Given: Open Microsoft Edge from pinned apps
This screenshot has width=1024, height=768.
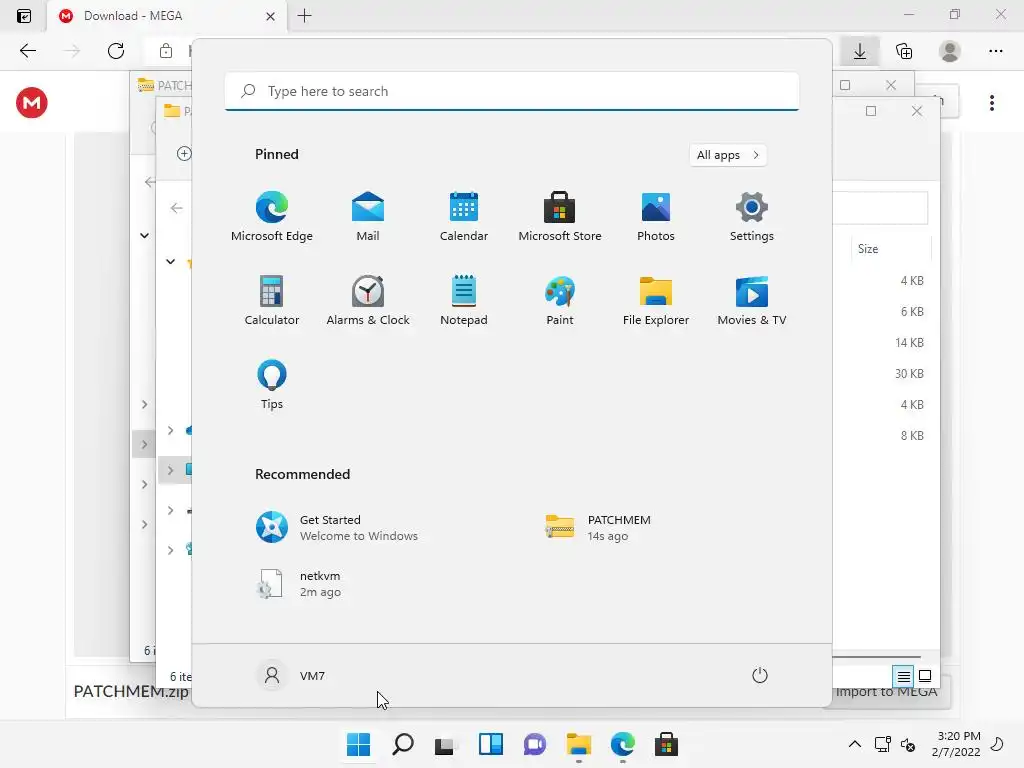Looking at the screenshot, I should [x=272, y=216].
